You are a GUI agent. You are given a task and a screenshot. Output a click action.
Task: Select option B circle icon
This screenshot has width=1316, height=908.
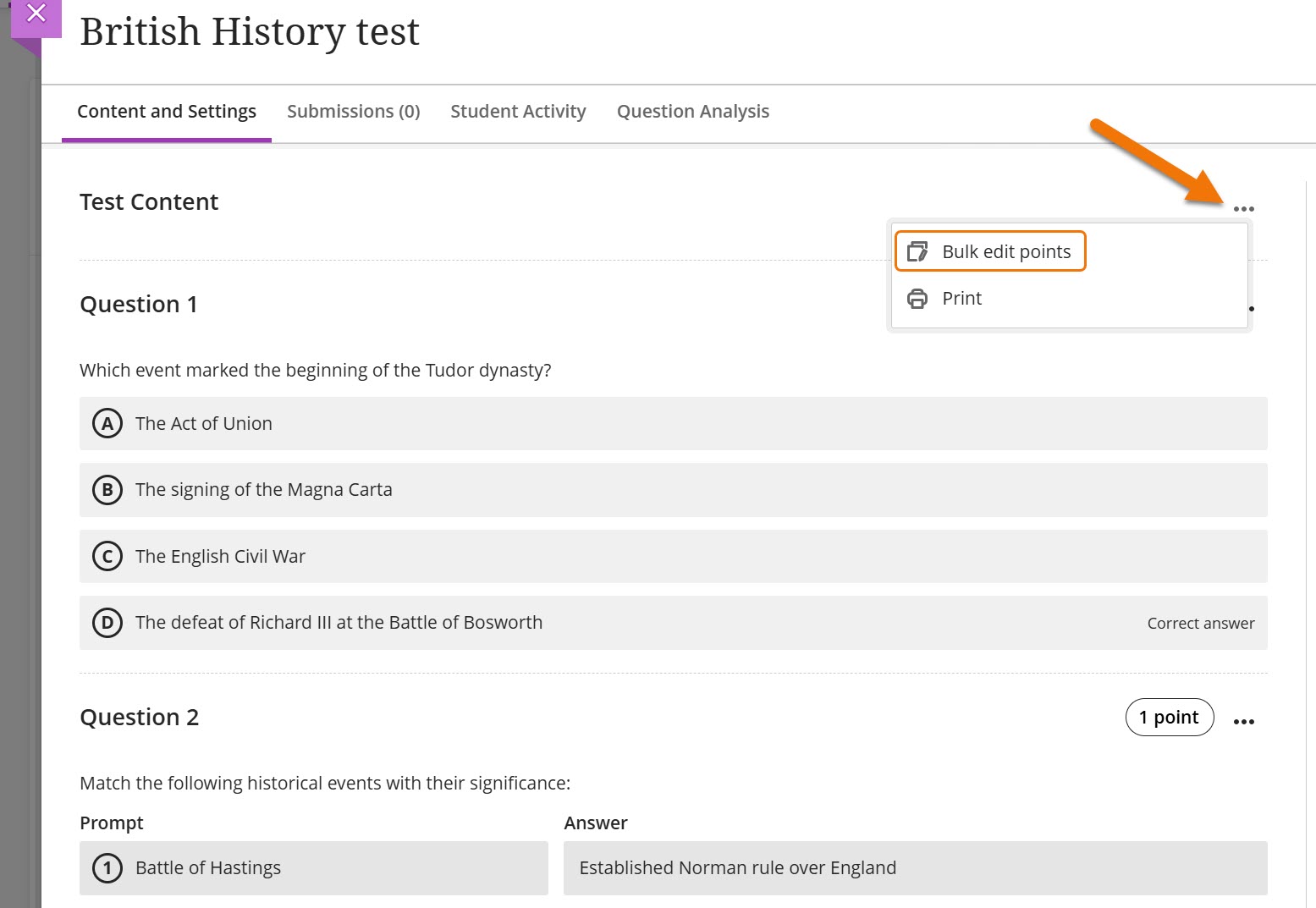click(107, 490)
